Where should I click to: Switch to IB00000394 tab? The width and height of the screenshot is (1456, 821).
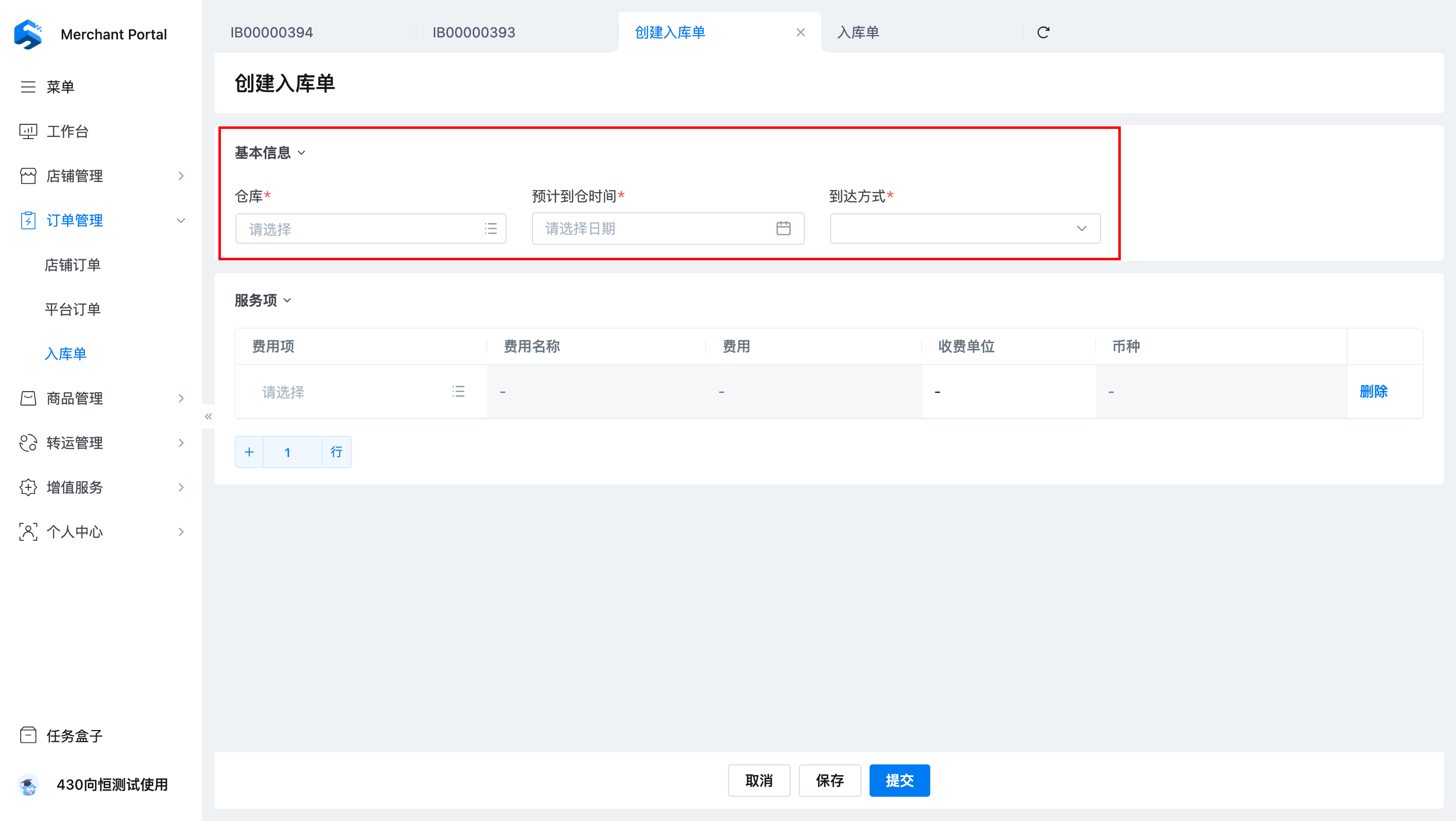tap(272, 33)
